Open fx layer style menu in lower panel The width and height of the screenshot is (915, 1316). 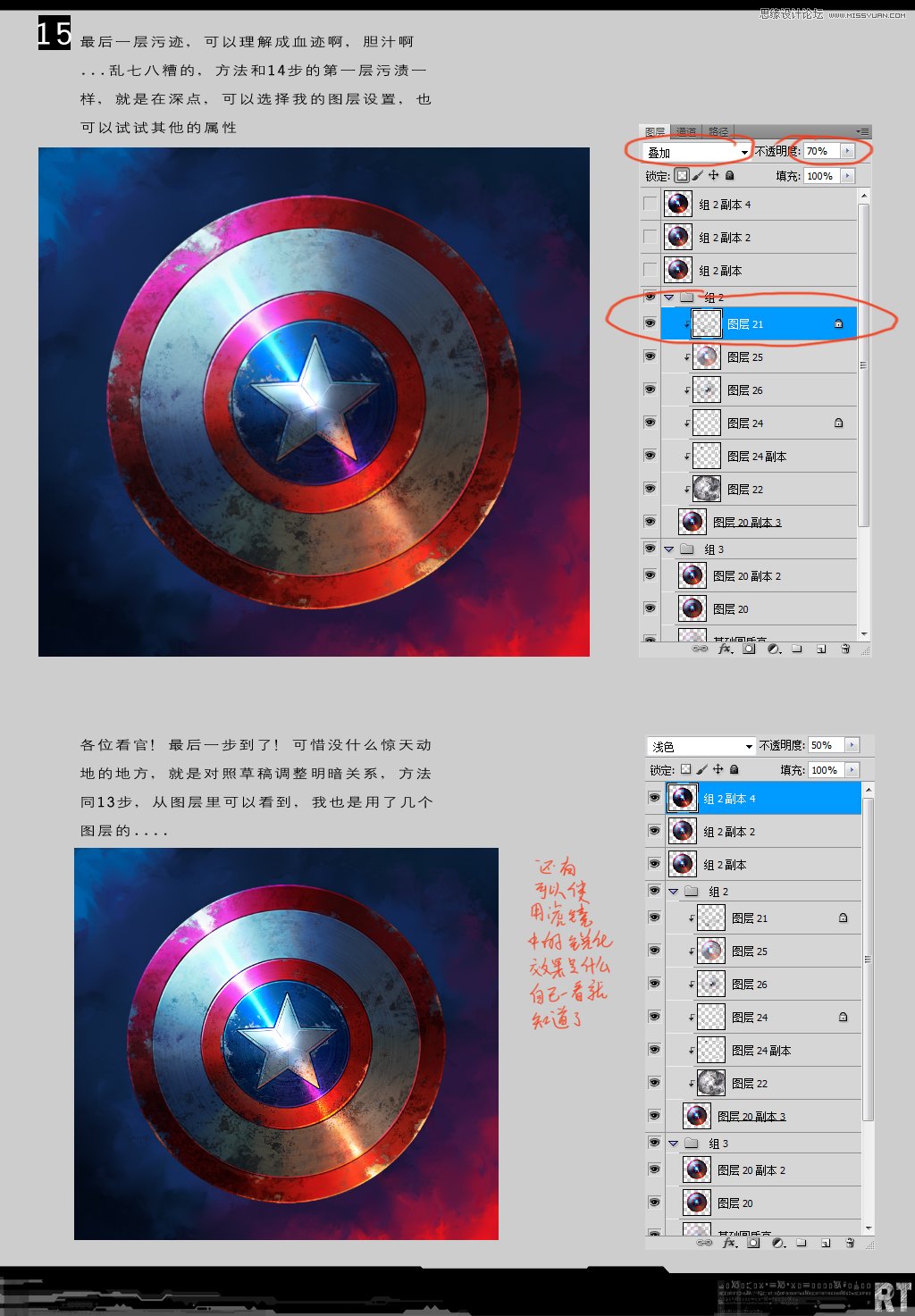pos(730,1242)
